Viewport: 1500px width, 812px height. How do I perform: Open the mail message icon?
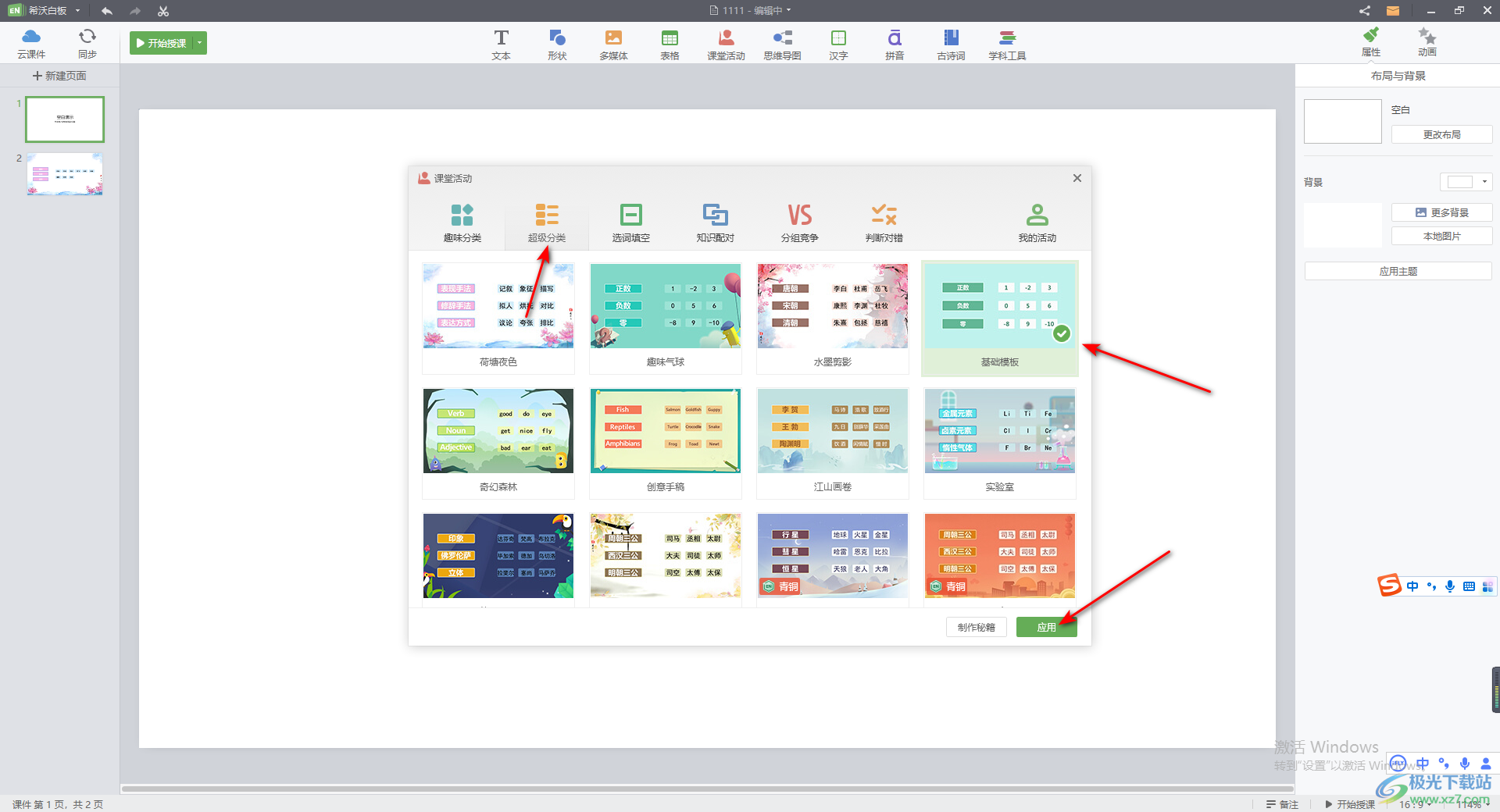click(x=1393, y=11)
